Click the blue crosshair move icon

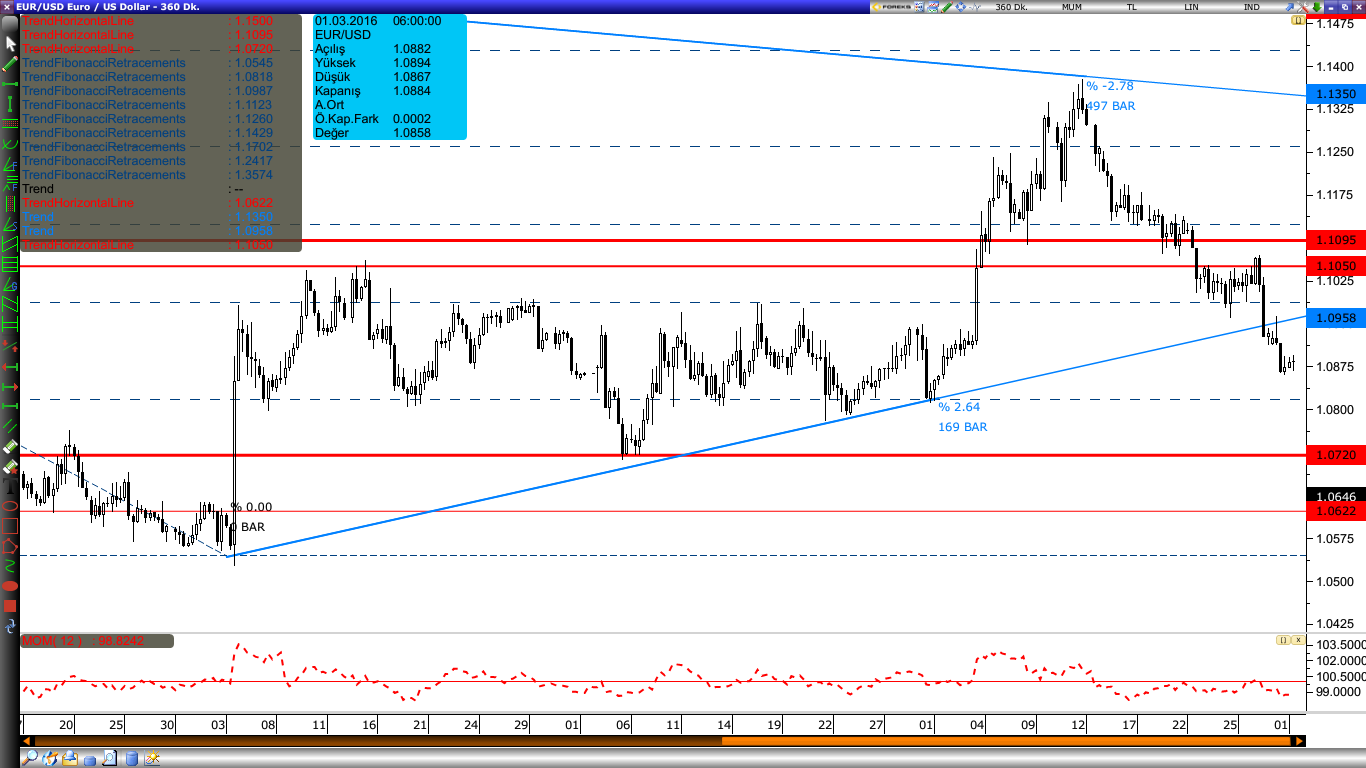click(960, 7)
